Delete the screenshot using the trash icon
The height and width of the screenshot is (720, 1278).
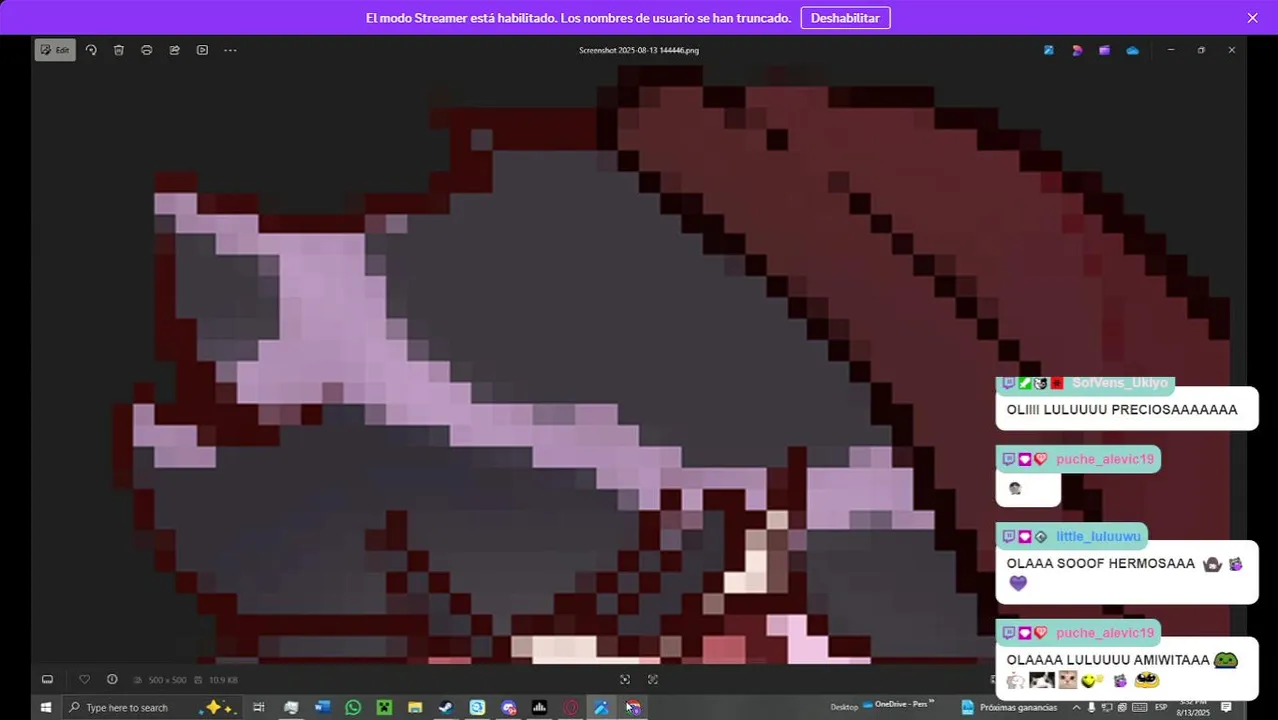click(119, 50)
